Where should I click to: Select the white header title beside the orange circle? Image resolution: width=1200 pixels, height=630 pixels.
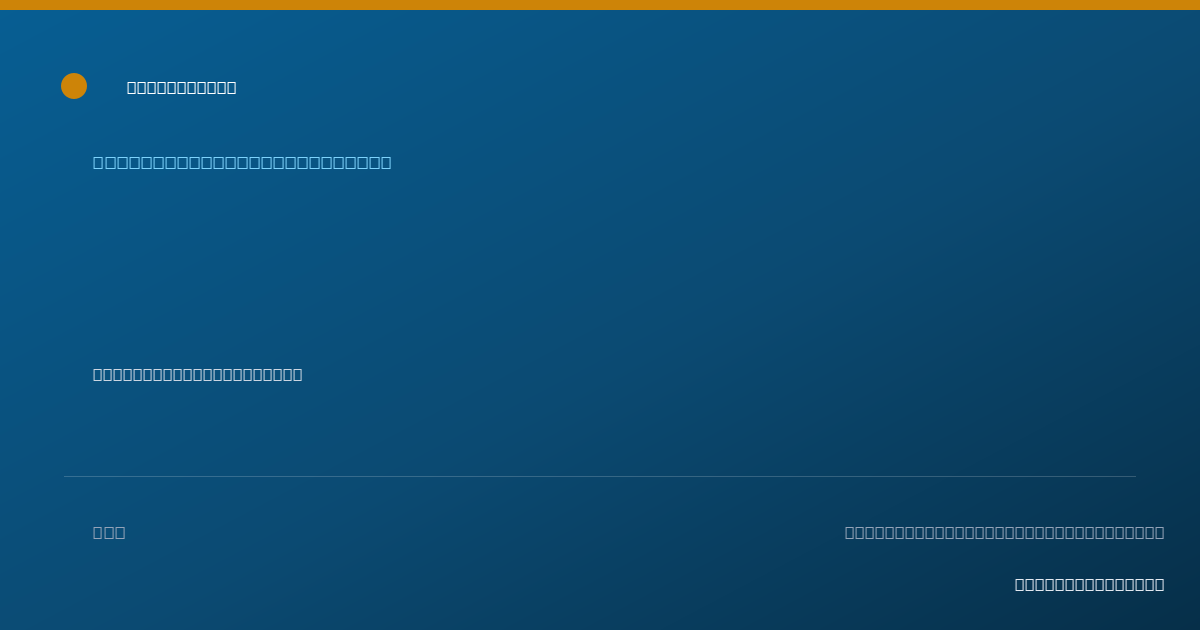(x=181, y=87)
